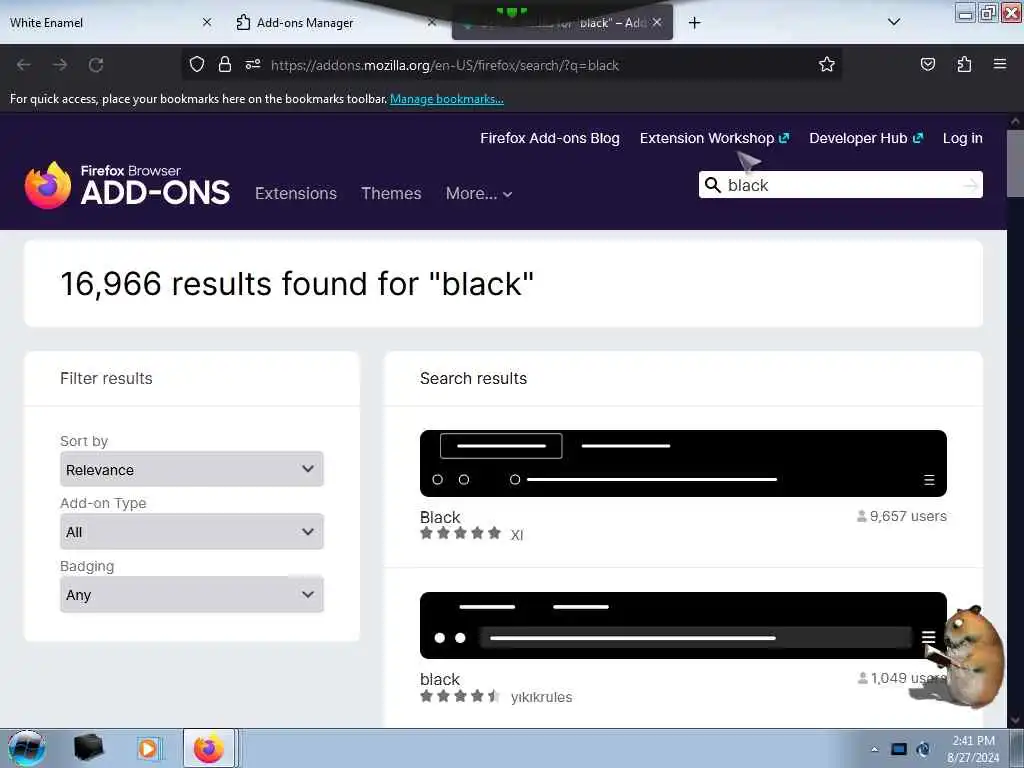Screen dimensions: 1024x768
Task: Open the black theme preview by yıkıkrules
Action: click(x=683, y=625)
